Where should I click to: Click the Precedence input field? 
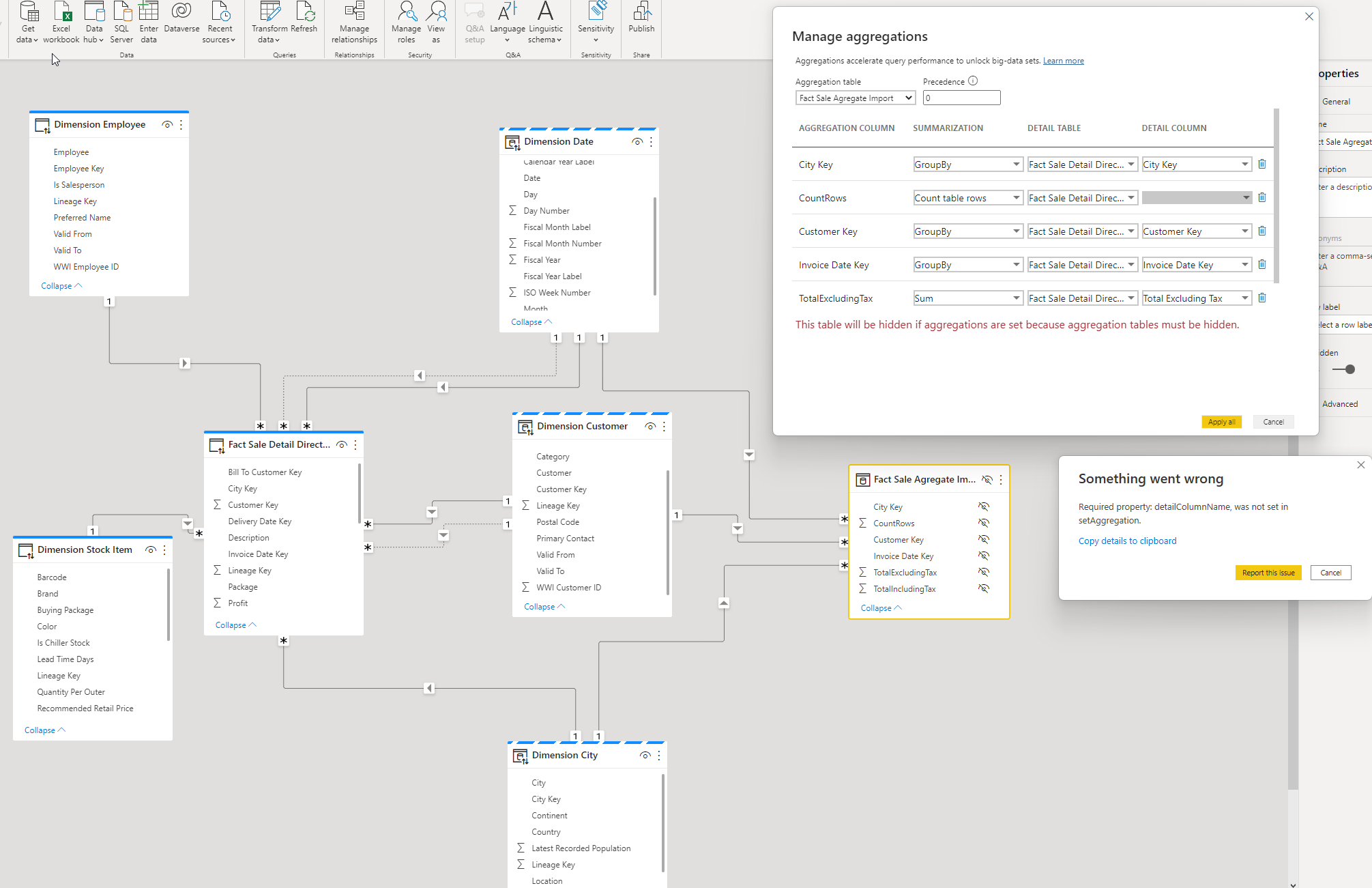pos(961,98)
